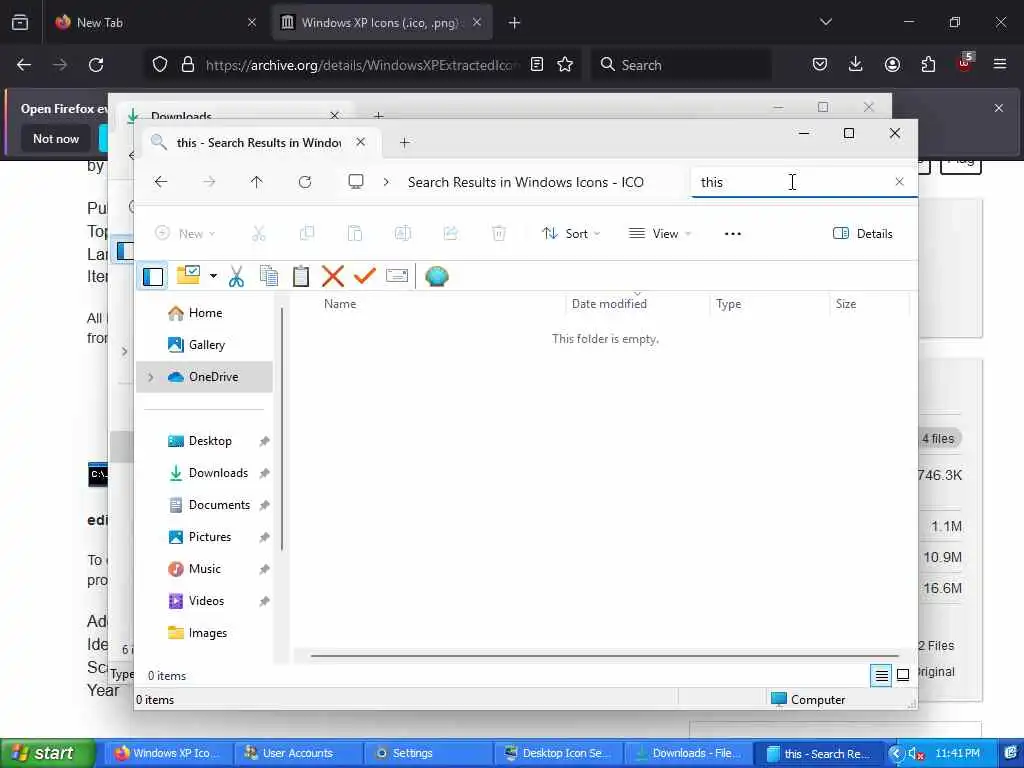Select OneDrive in the navigation pane

pyautogui.click(x=204, y=377)
